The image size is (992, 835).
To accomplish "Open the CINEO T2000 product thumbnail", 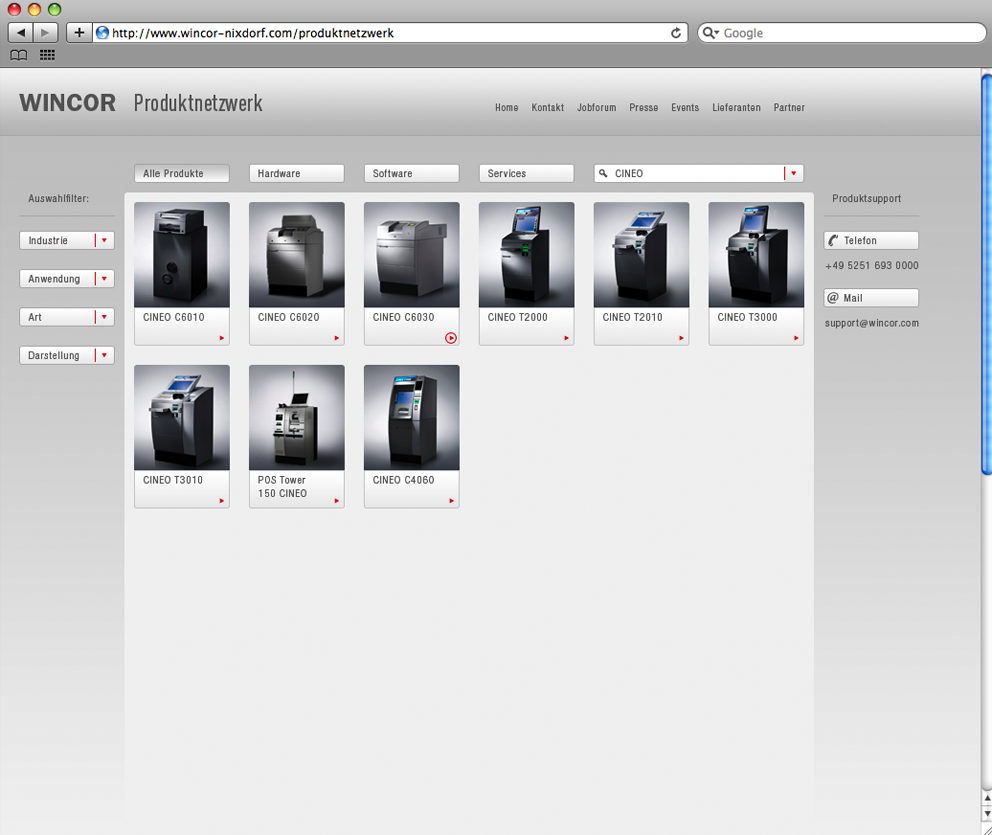I will (526, 254).
